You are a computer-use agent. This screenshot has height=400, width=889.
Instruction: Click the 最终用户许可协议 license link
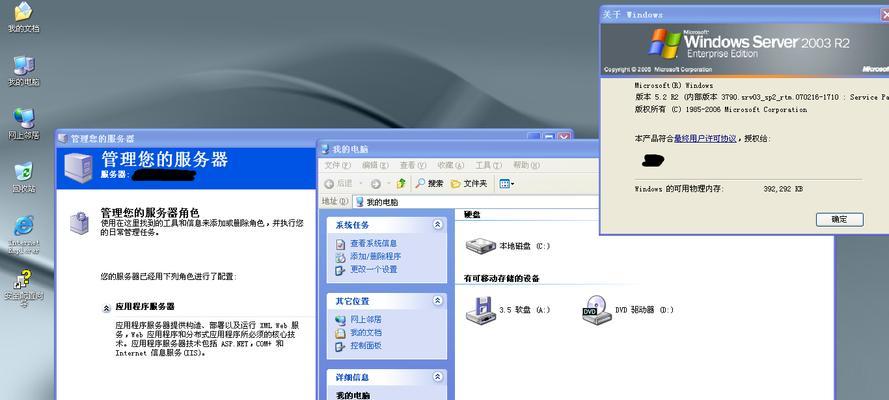coord(705,139)
